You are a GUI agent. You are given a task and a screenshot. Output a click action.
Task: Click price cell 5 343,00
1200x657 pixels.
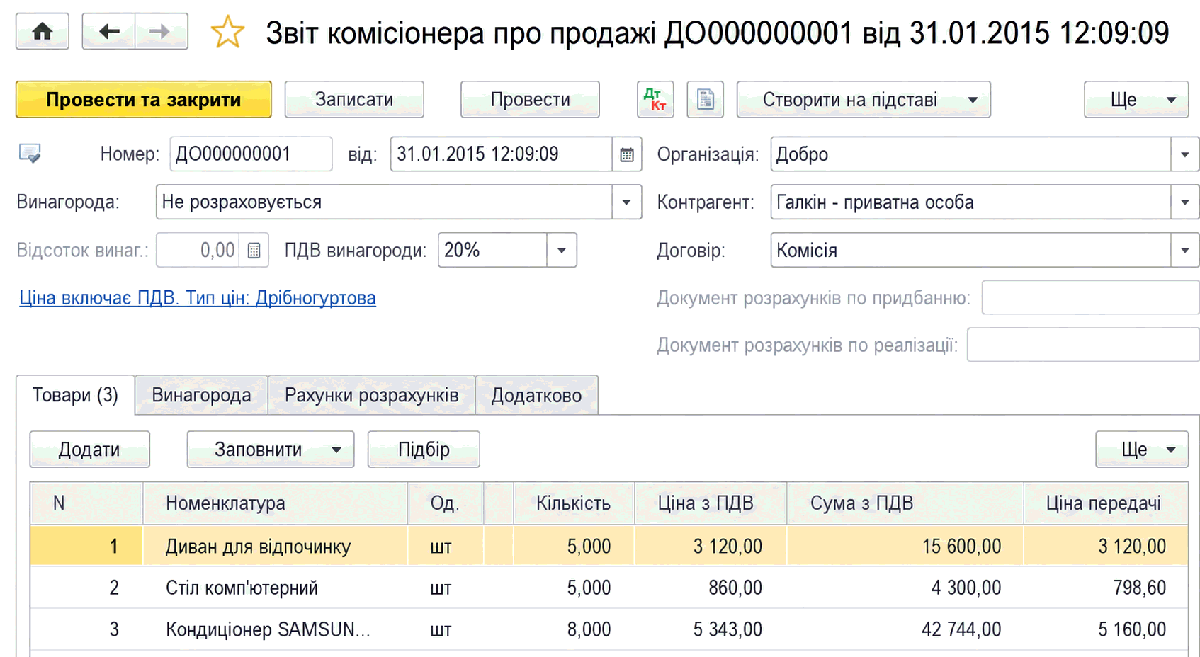(710, 630)
